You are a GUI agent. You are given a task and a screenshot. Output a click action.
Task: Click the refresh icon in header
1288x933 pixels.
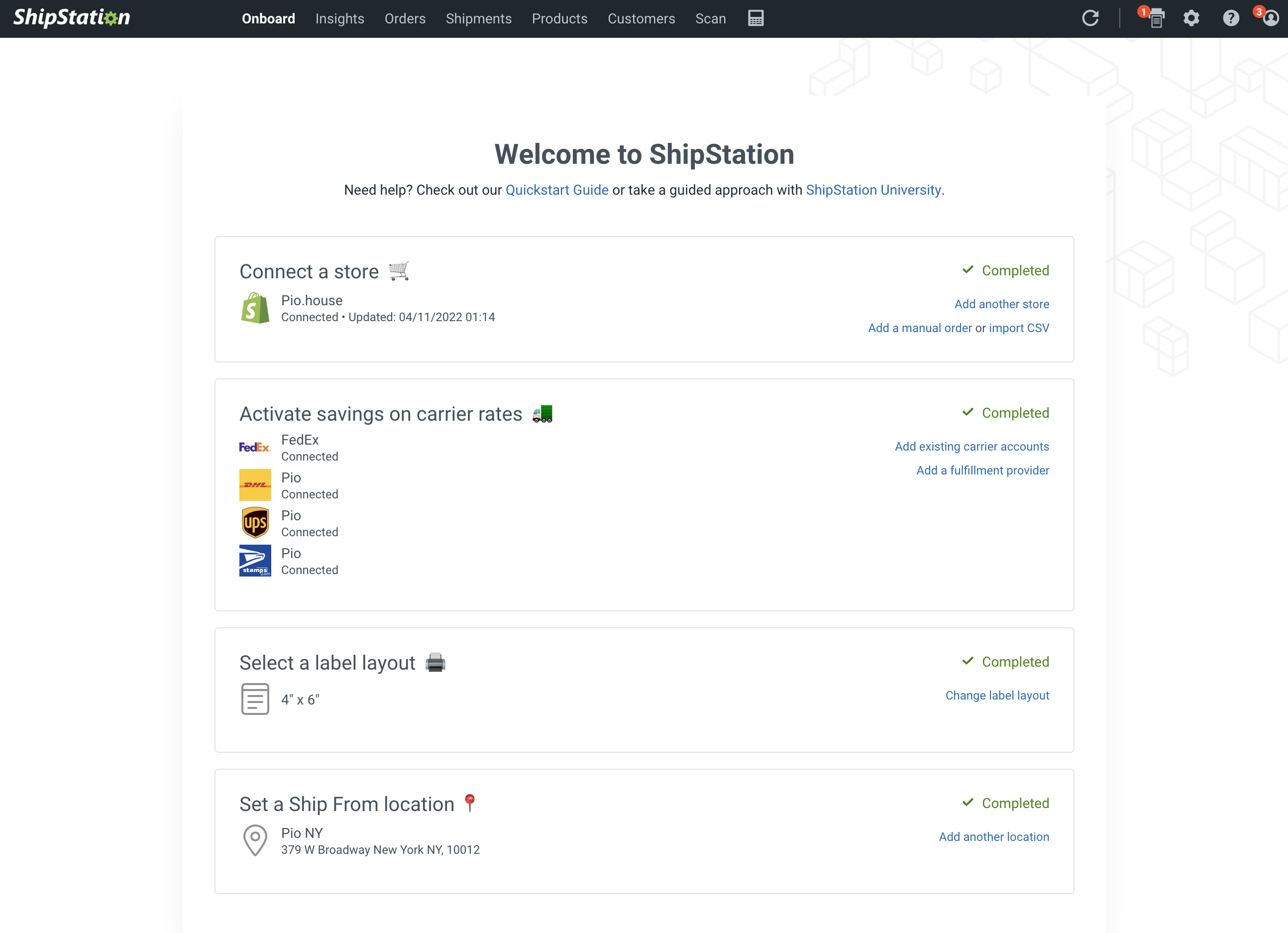pos(1090,18)
